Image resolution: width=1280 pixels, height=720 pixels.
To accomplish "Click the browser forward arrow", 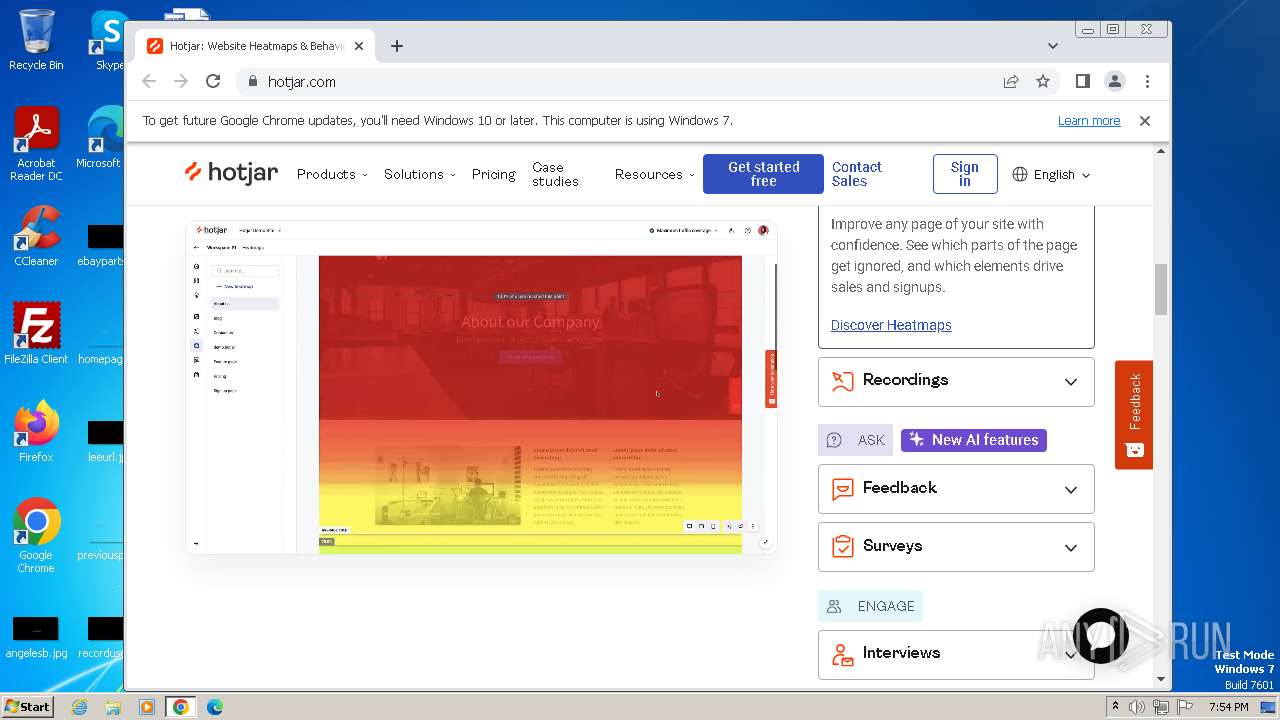I will pyautogui.click(x=181, y=81).
